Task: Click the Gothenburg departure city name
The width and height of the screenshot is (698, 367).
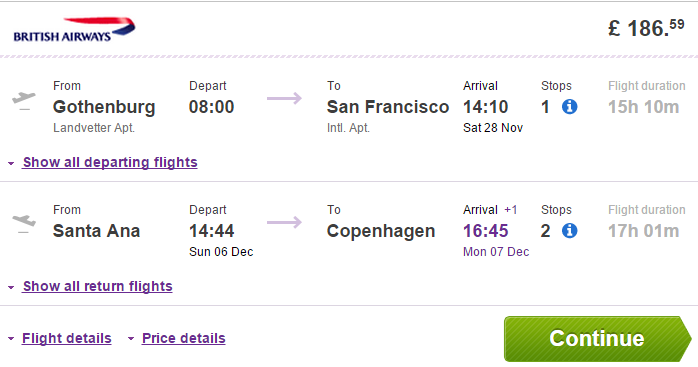Action: point(104,107)
